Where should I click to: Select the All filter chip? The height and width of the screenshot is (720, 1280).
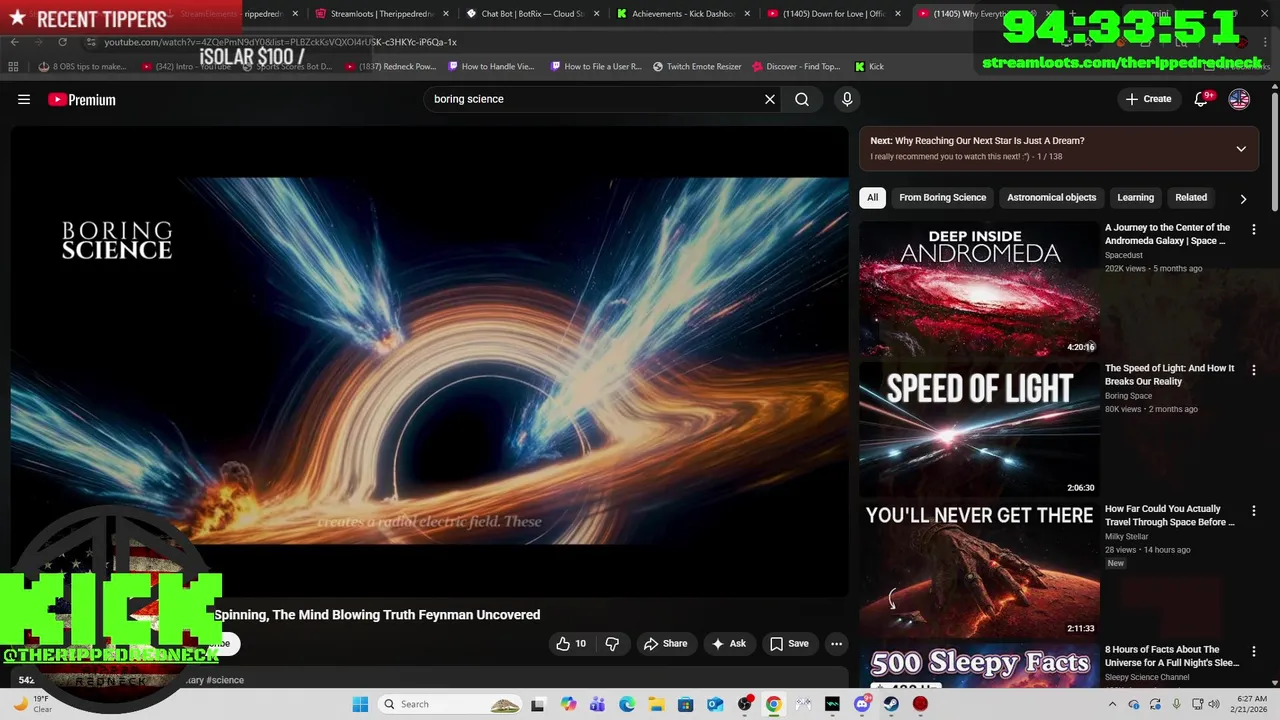click(872, 197)
